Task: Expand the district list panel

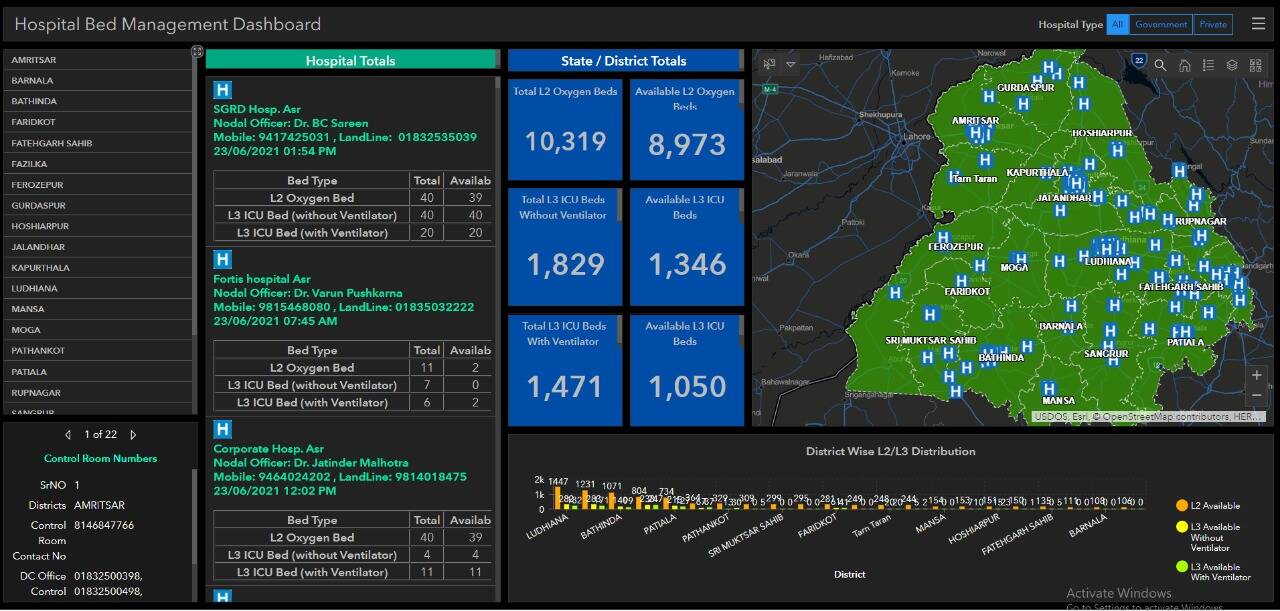Action: point(197,51)
